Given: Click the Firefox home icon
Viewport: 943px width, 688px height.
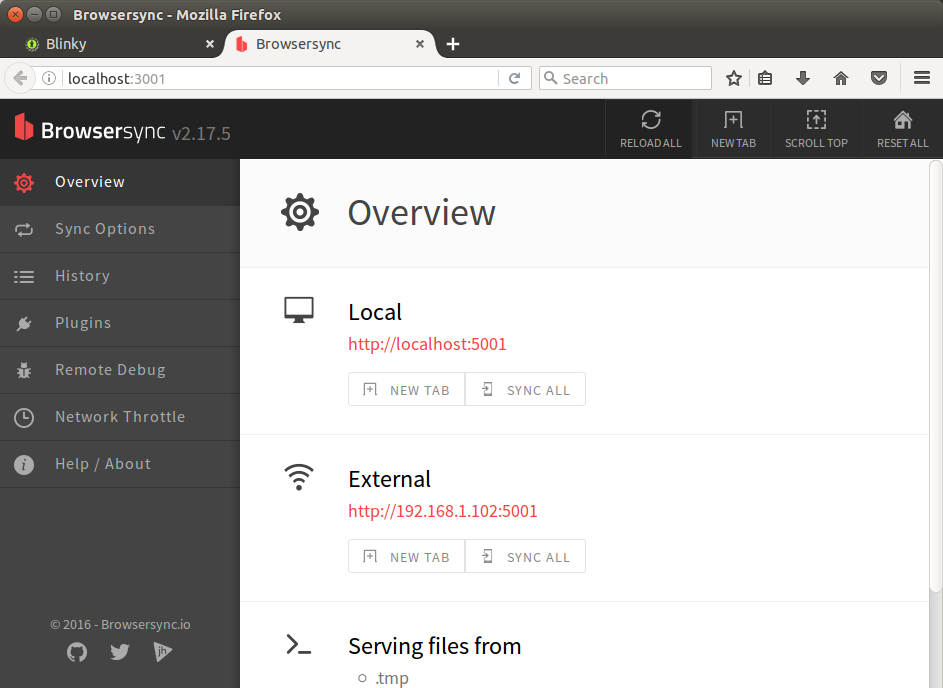Looking at the screenshot, I should [x=841, y=78].
